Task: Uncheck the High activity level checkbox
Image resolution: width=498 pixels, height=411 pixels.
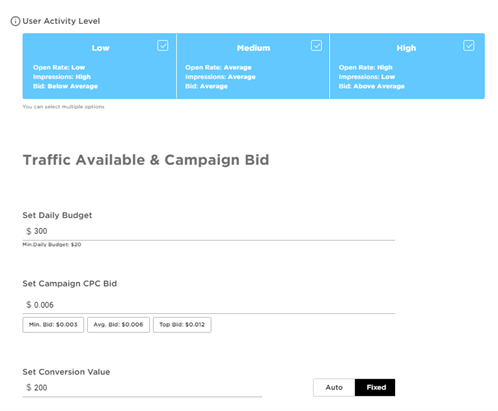Action: pyautogui.click(x=469, y=45)
